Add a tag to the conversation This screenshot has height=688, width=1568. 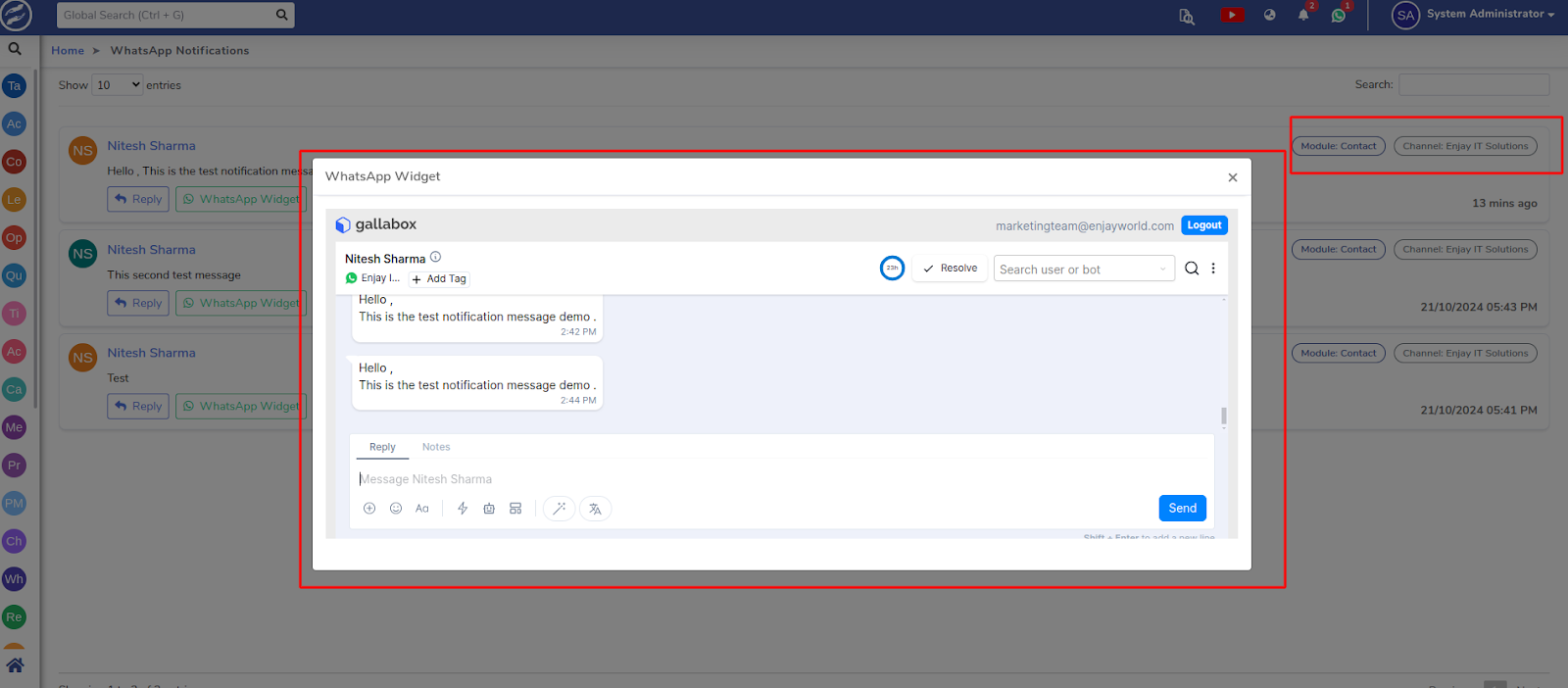[439, 279]
